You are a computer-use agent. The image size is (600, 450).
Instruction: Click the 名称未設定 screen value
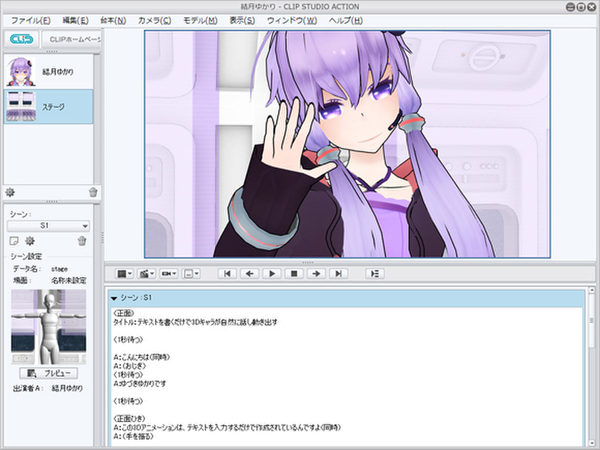(69, 280)
